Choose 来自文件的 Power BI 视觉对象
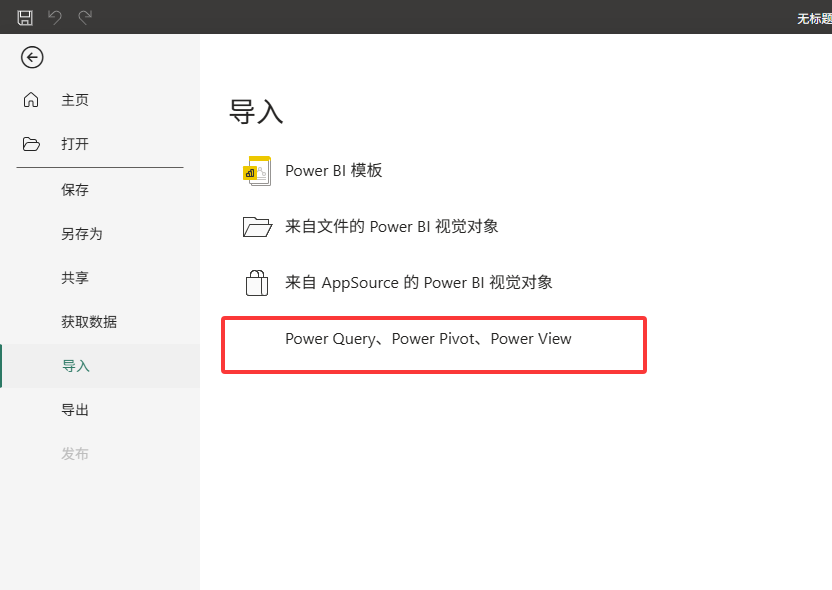832x590 pixels. click(x=392, y=227)
